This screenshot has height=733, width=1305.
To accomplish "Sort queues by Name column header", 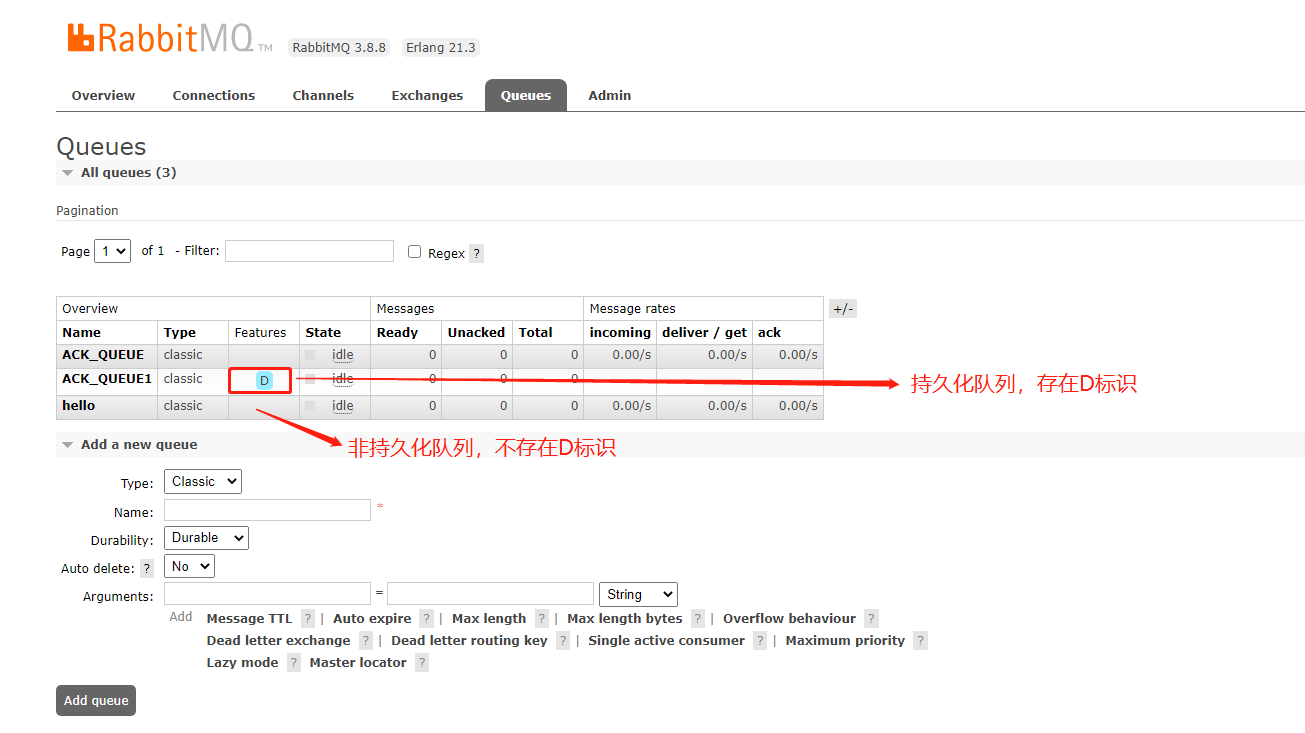I will pos(82,333).
